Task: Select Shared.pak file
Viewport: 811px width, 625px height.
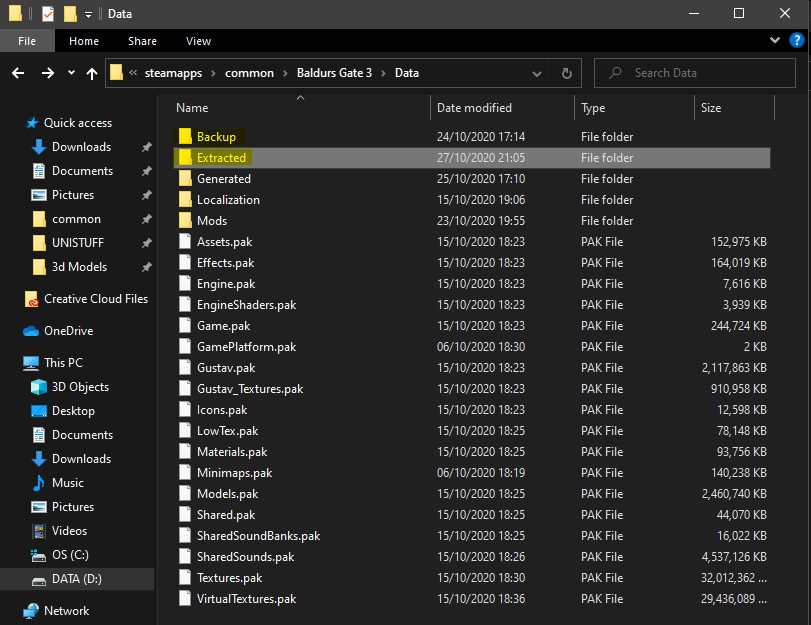Action: point(226,515)
